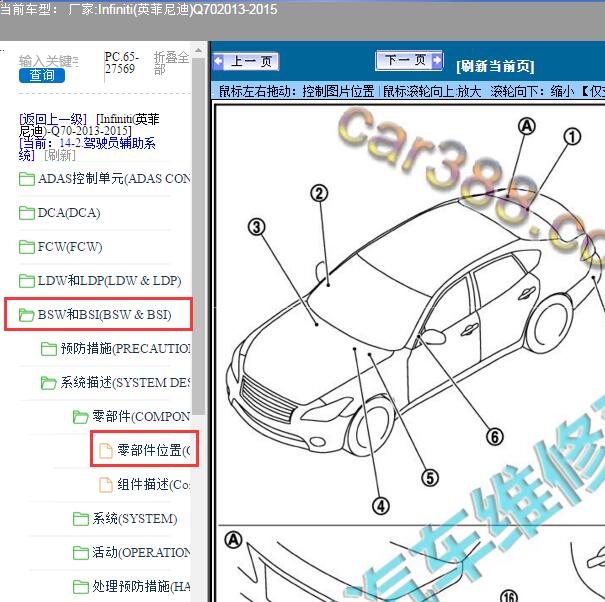
Task: Expand the 活动(OPERATION folder icon
Action: pos(81,553)
